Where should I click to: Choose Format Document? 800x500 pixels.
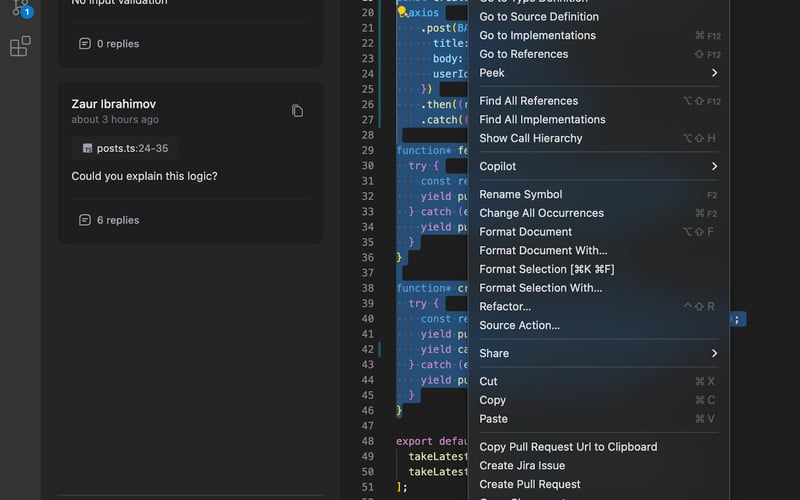tap(598, 232)
